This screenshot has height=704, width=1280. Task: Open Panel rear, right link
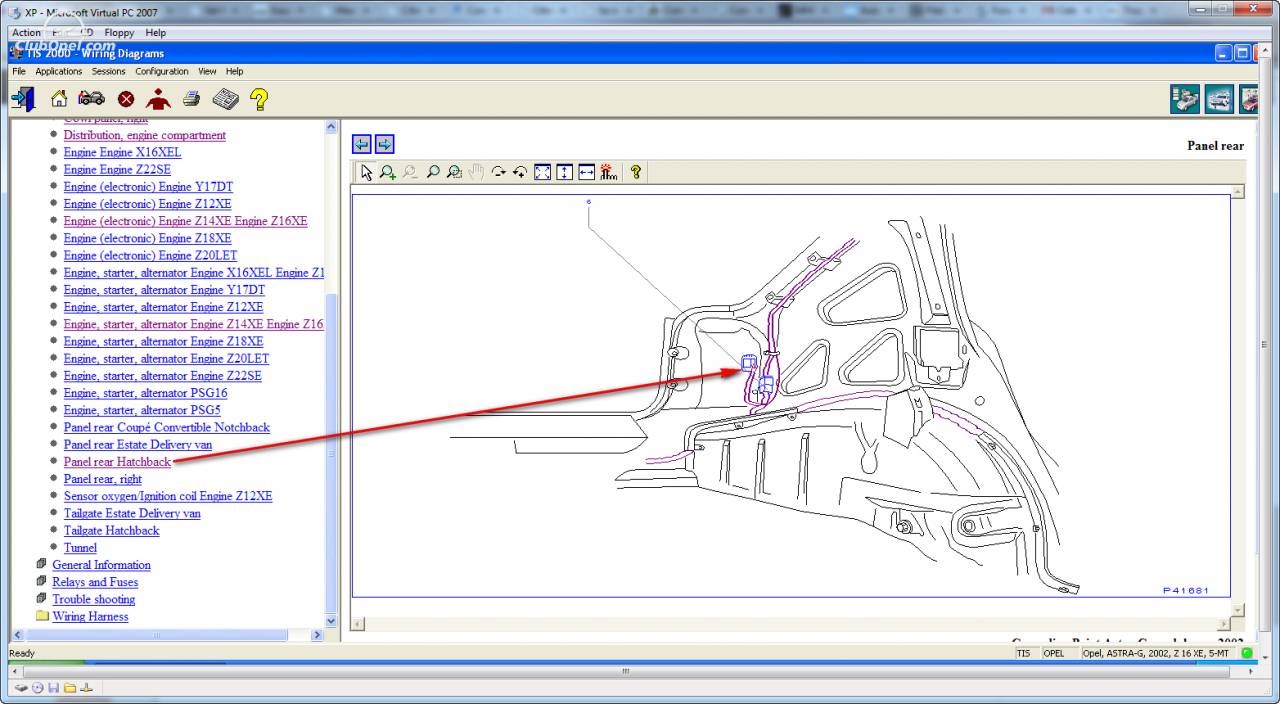click(103, 479)
